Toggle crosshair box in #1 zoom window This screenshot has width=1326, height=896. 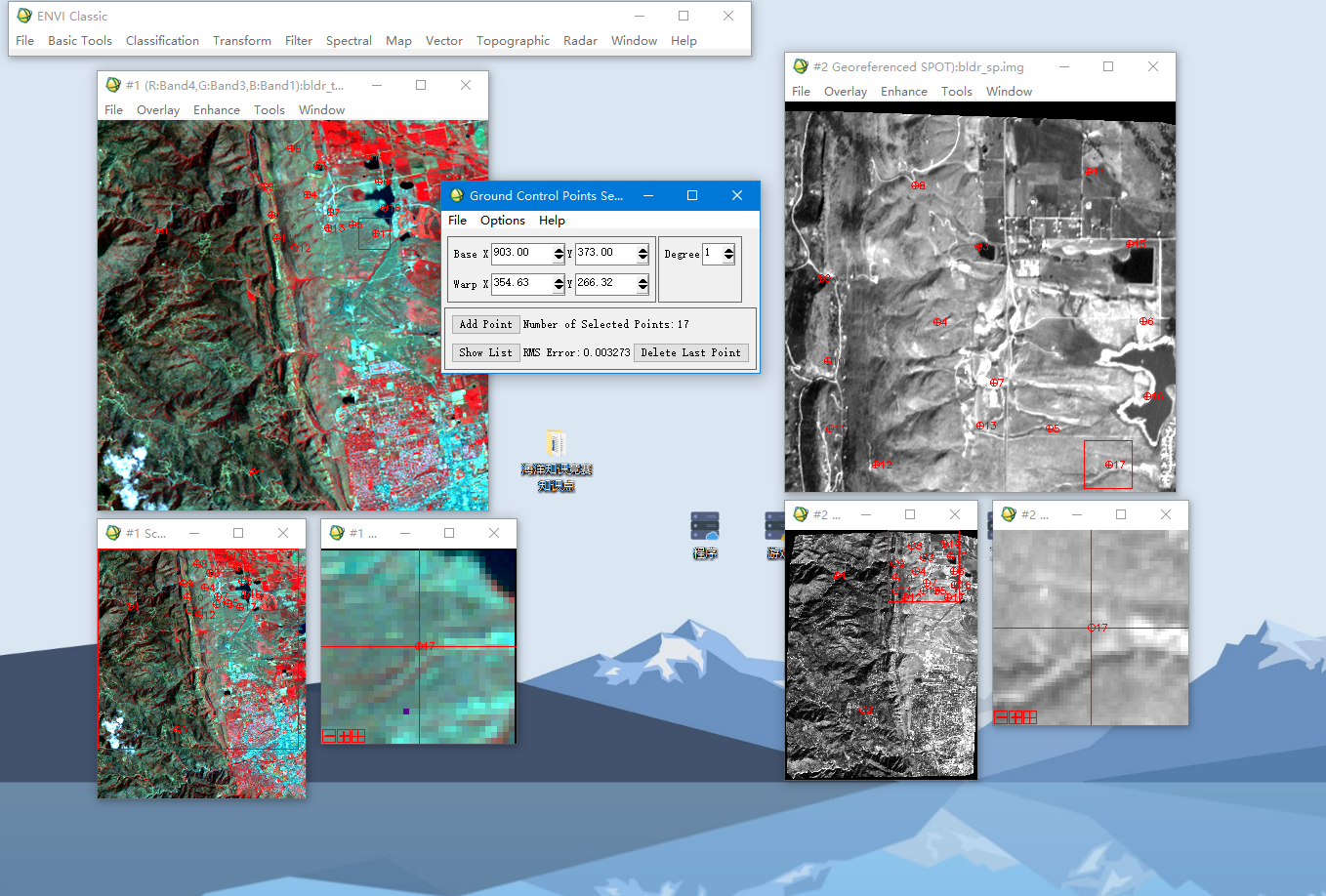[357, 736]
